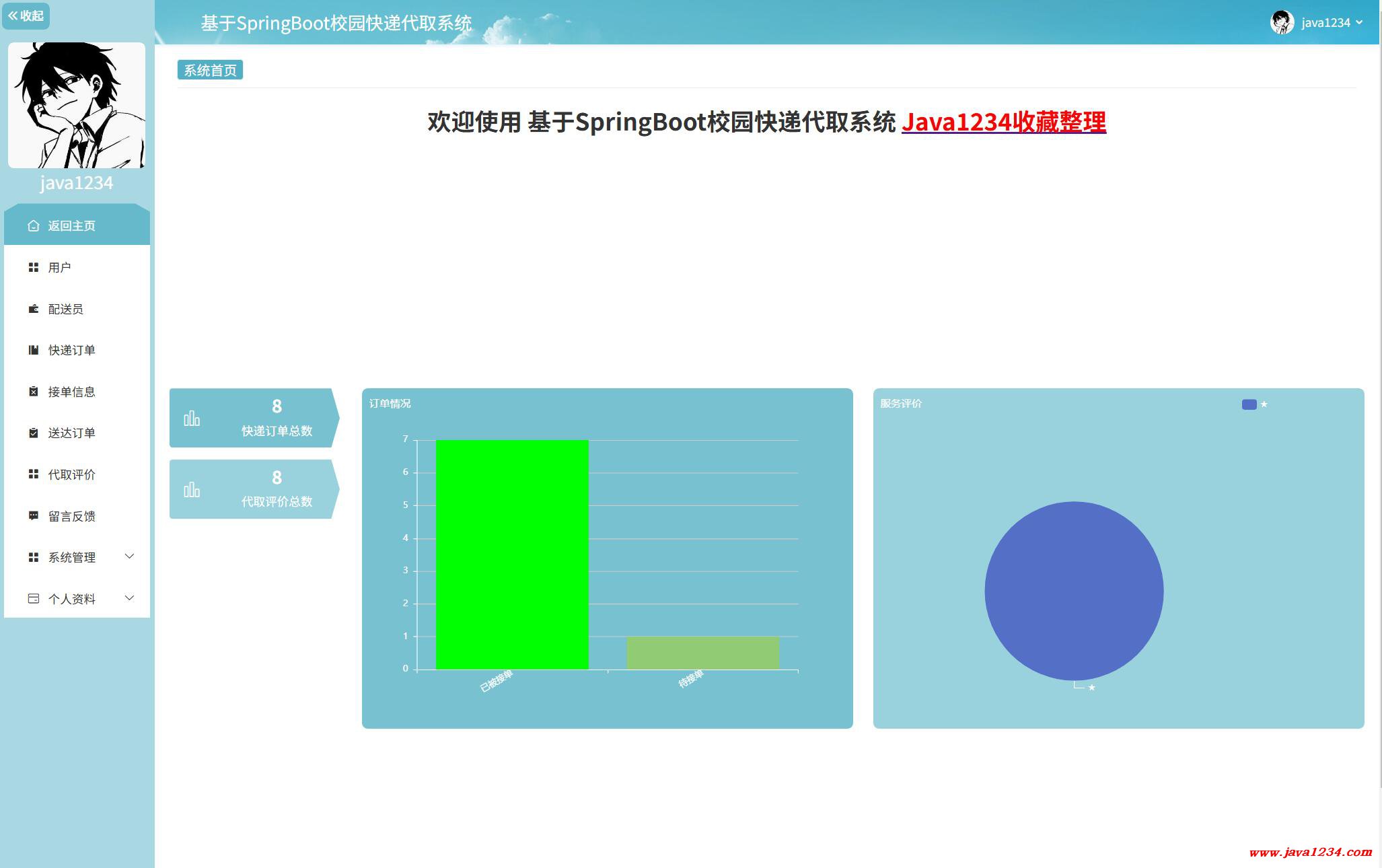This screenshot has height=868, width=1382.
Task: Click the grid icon next to 代取评价
Action: coord(33,474)
